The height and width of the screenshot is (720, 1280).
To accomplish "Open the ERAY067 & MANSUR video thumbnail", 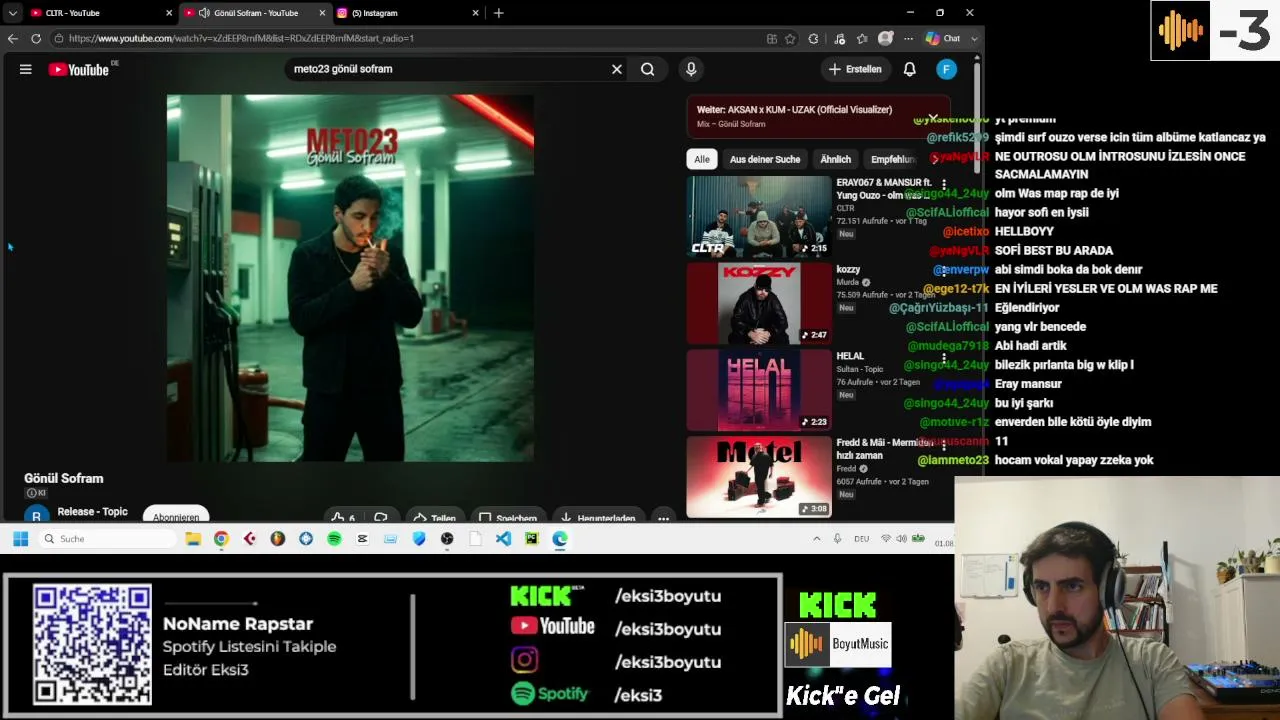I will (759, 217).
